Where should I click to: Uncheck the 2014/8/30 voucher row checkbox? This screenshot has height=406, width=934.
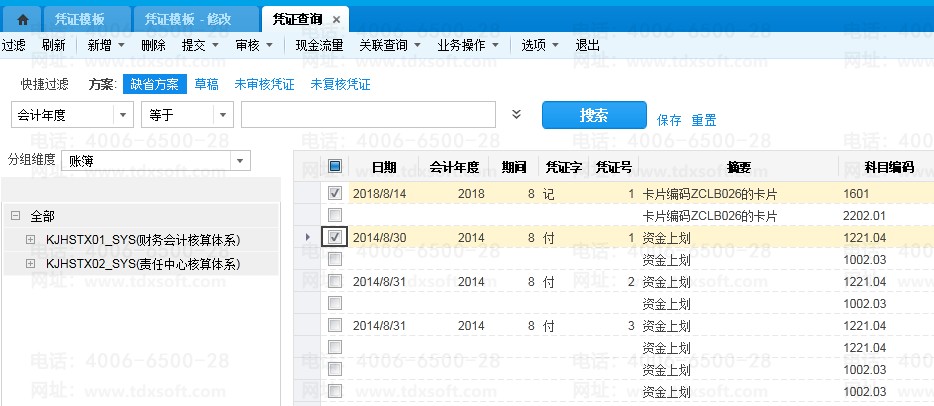point(335,237)
